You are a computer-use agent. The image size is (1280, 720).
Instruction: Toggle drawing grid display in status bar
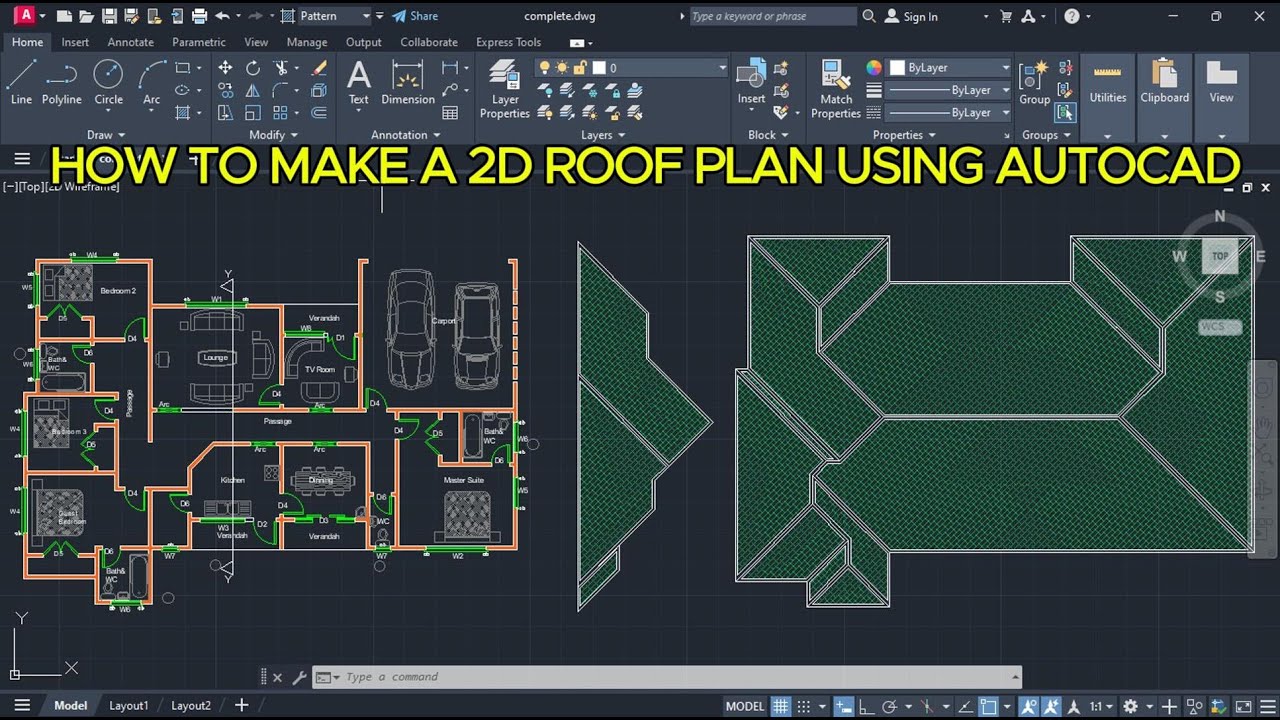point(781,706)
